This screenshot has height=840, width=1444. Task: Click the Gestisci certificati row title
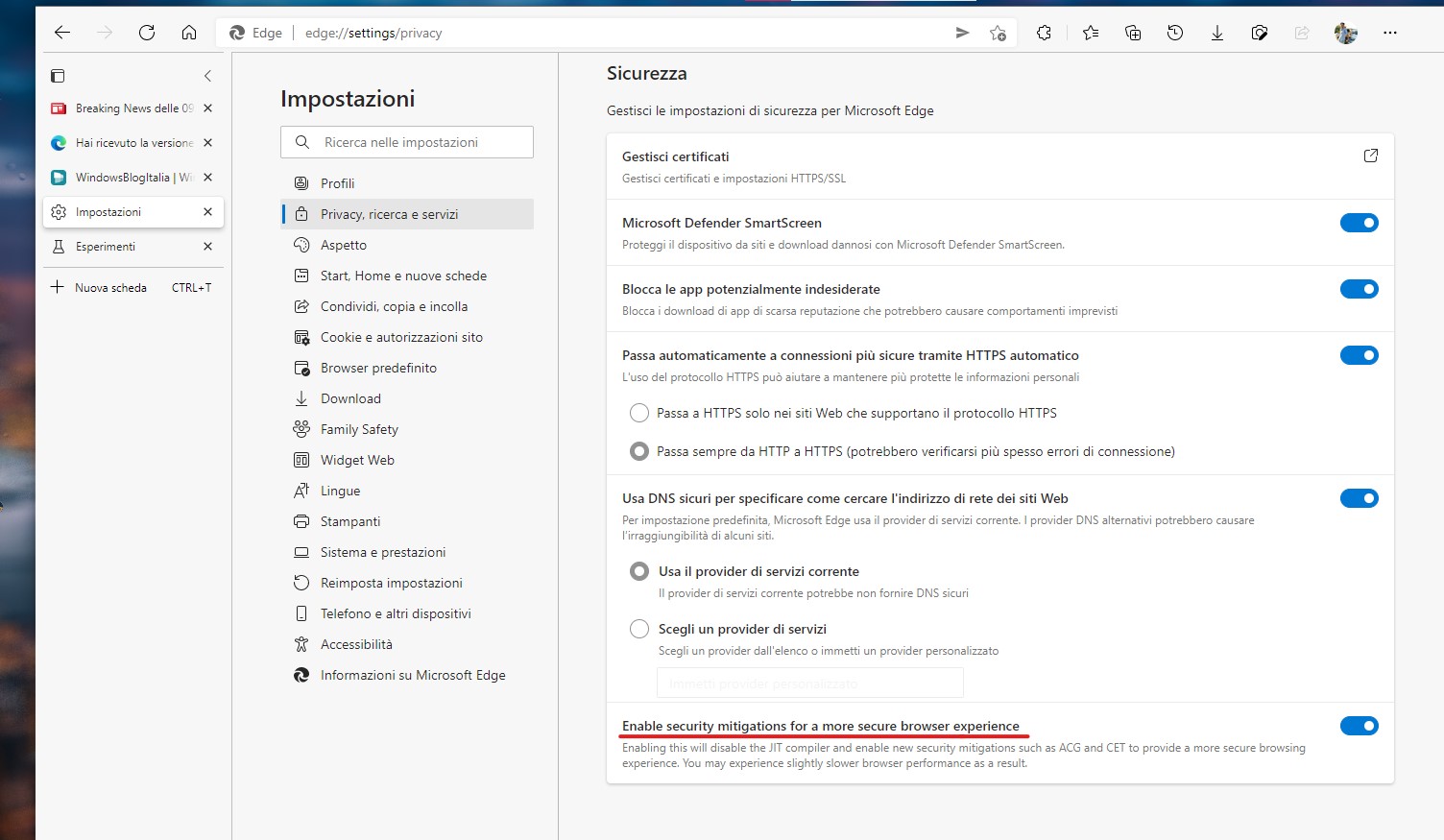pos(676,156)
